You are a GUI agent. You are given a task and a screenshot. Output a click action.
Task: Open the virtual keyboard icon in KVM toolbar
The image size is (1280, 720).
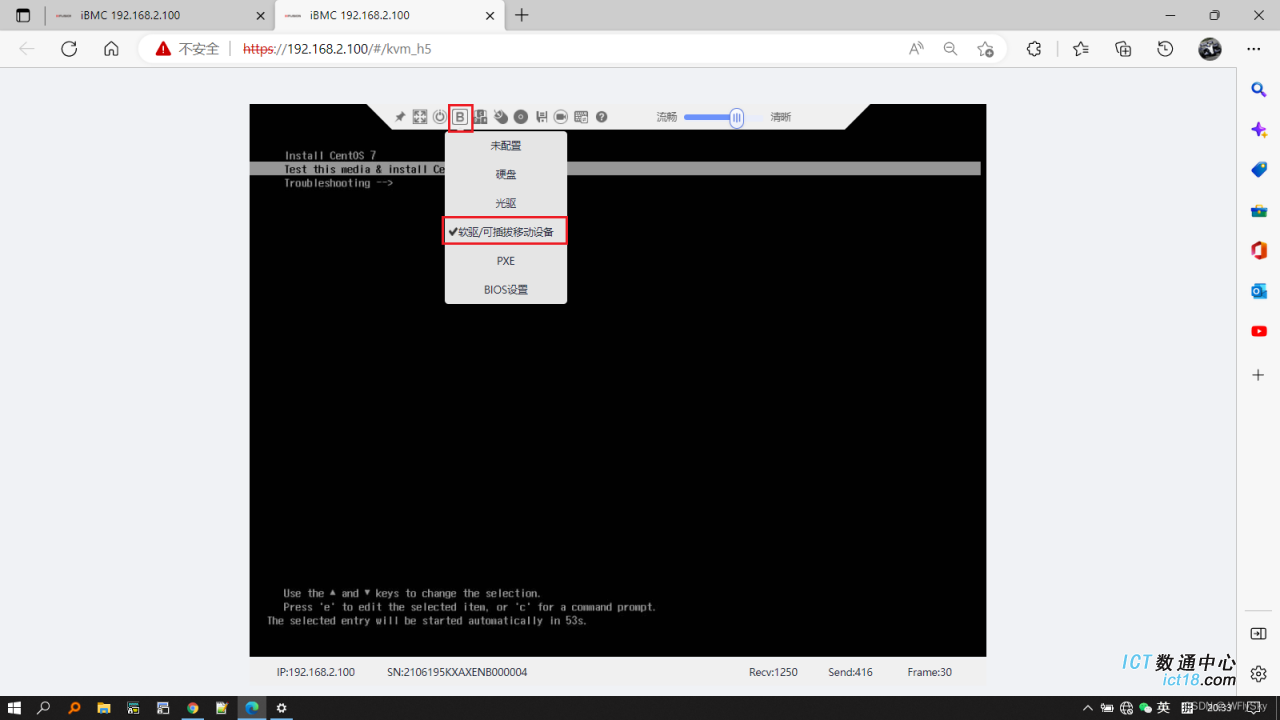[581, 117]
